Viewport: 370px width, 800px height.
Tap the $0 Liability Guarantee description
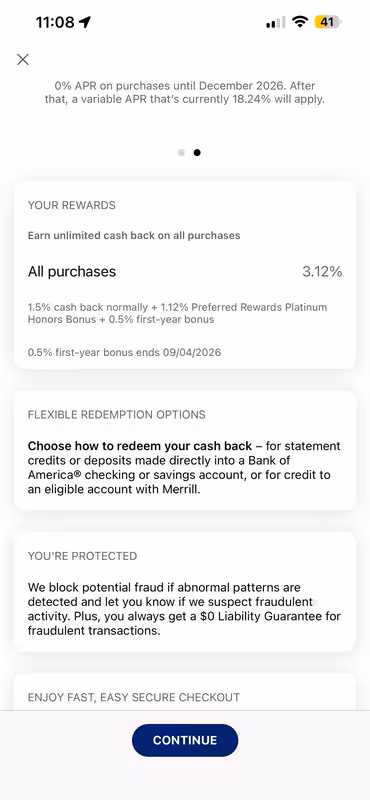click(x=184, y=609)
